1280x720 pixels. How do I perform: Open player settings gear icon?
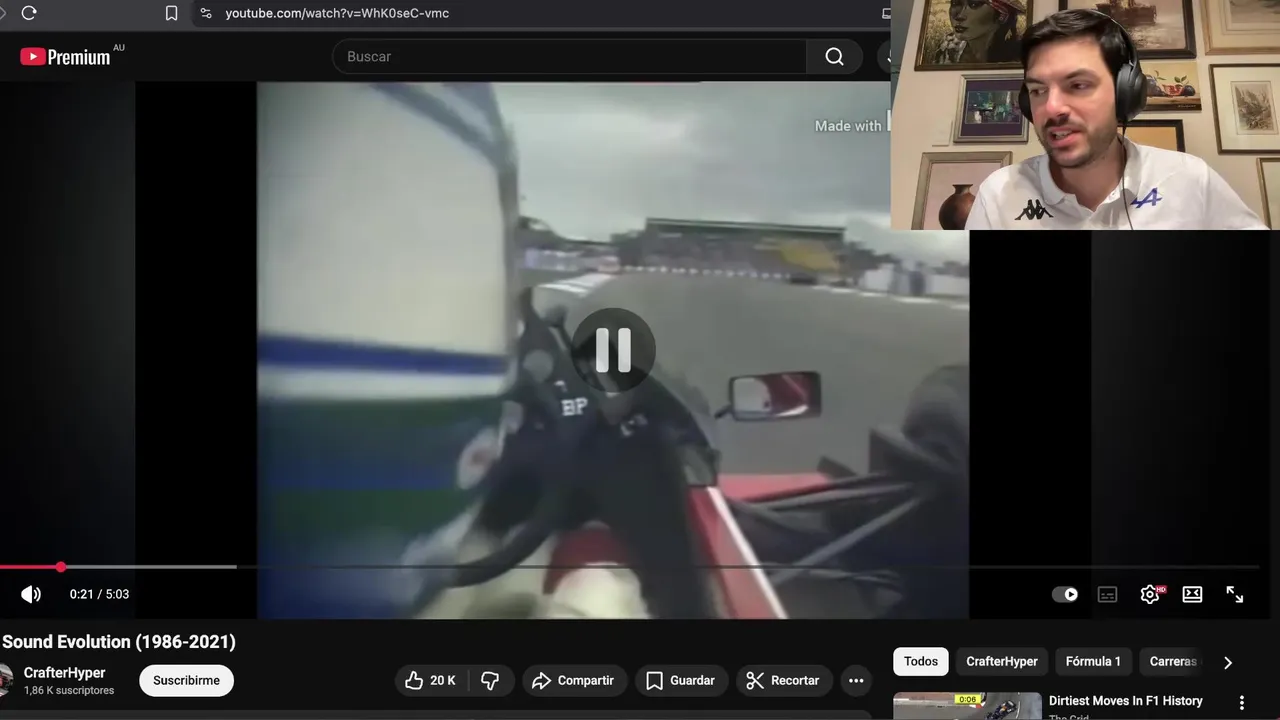pos(1150,594)
